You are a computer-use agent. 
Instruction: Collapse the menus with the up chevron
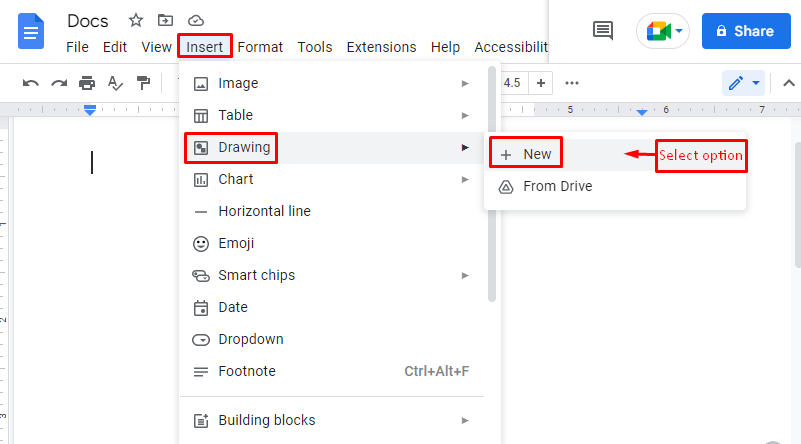coord(789,83)
